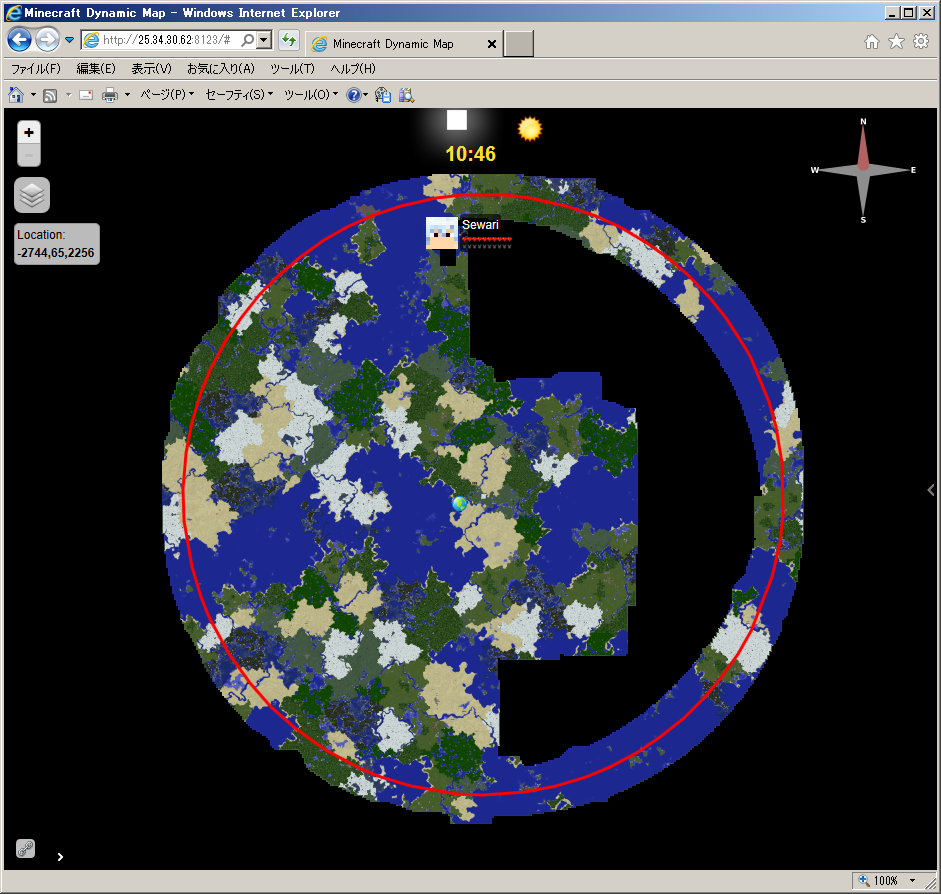The height and width of the screenshot is (894, 941).
Task: Open the セーフティ(S) dropdown menu
Action: pos(239,95)
